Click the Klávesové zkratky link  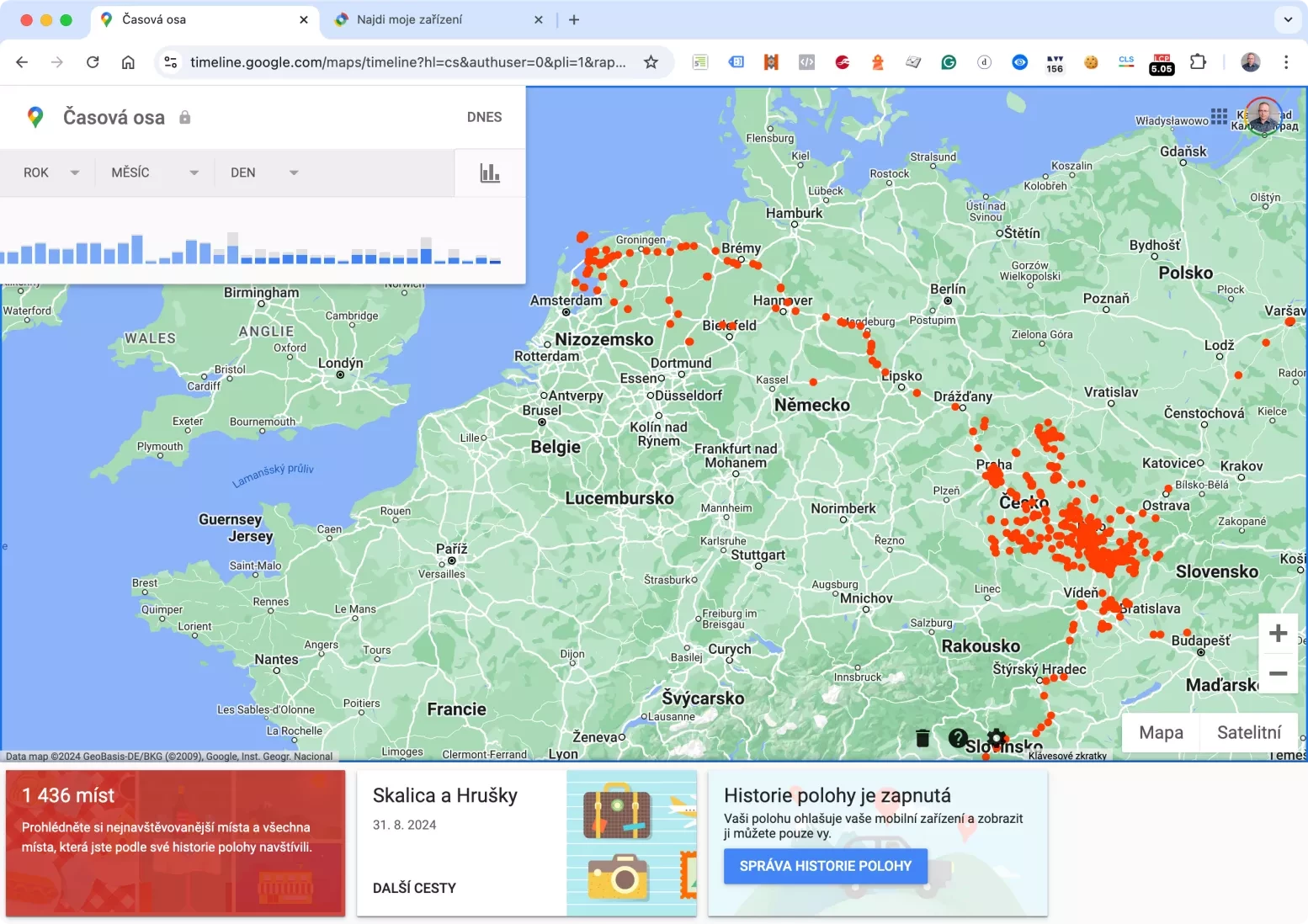pyautogui.click(x=1067, y=756)
